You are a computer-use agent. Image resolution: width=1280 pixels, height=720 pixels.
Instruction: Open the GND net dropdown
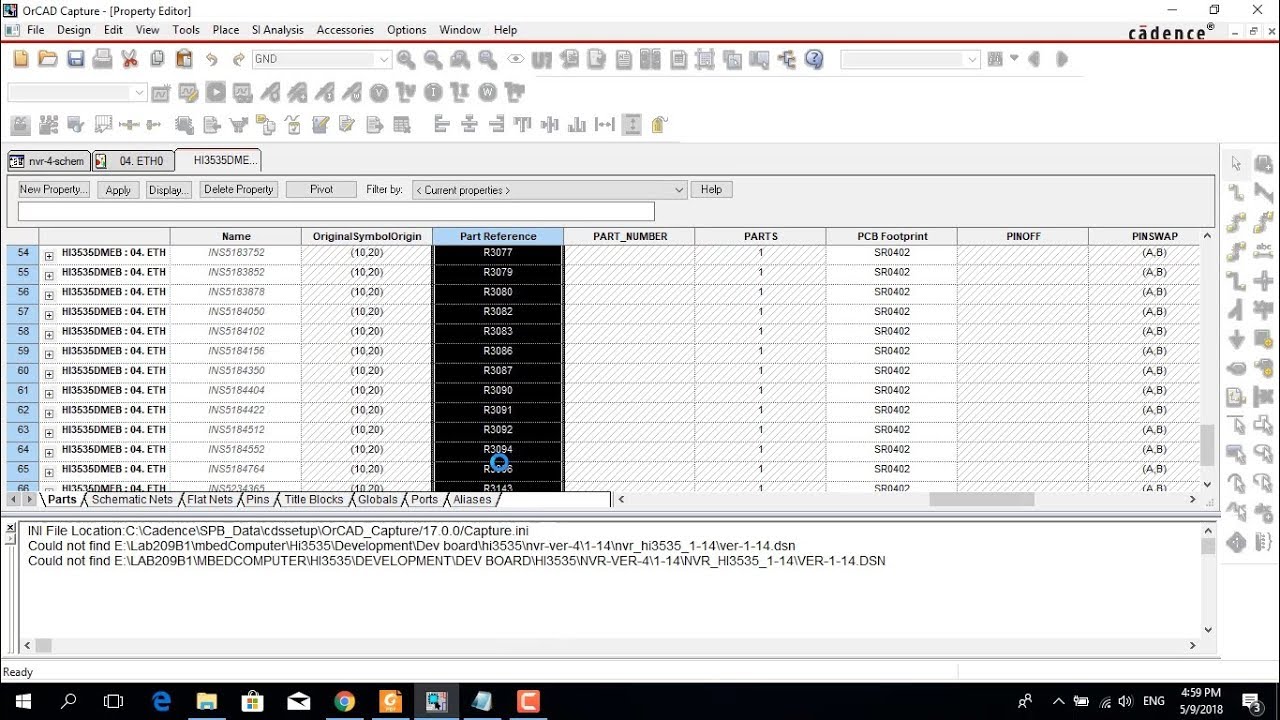tap(383, 60)
